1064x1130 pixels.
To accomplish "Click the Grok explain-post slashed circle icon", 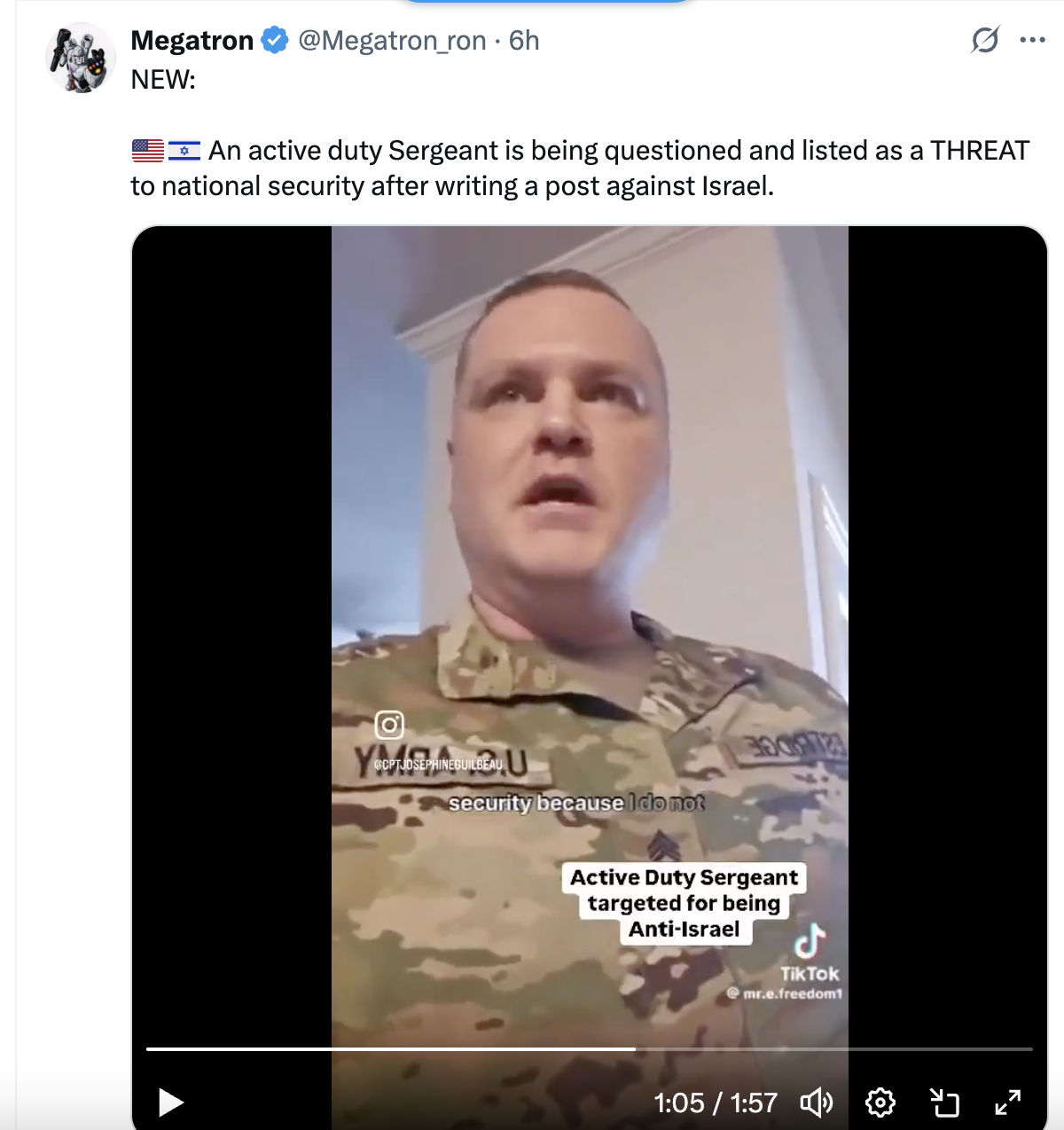I will point(985,40).
